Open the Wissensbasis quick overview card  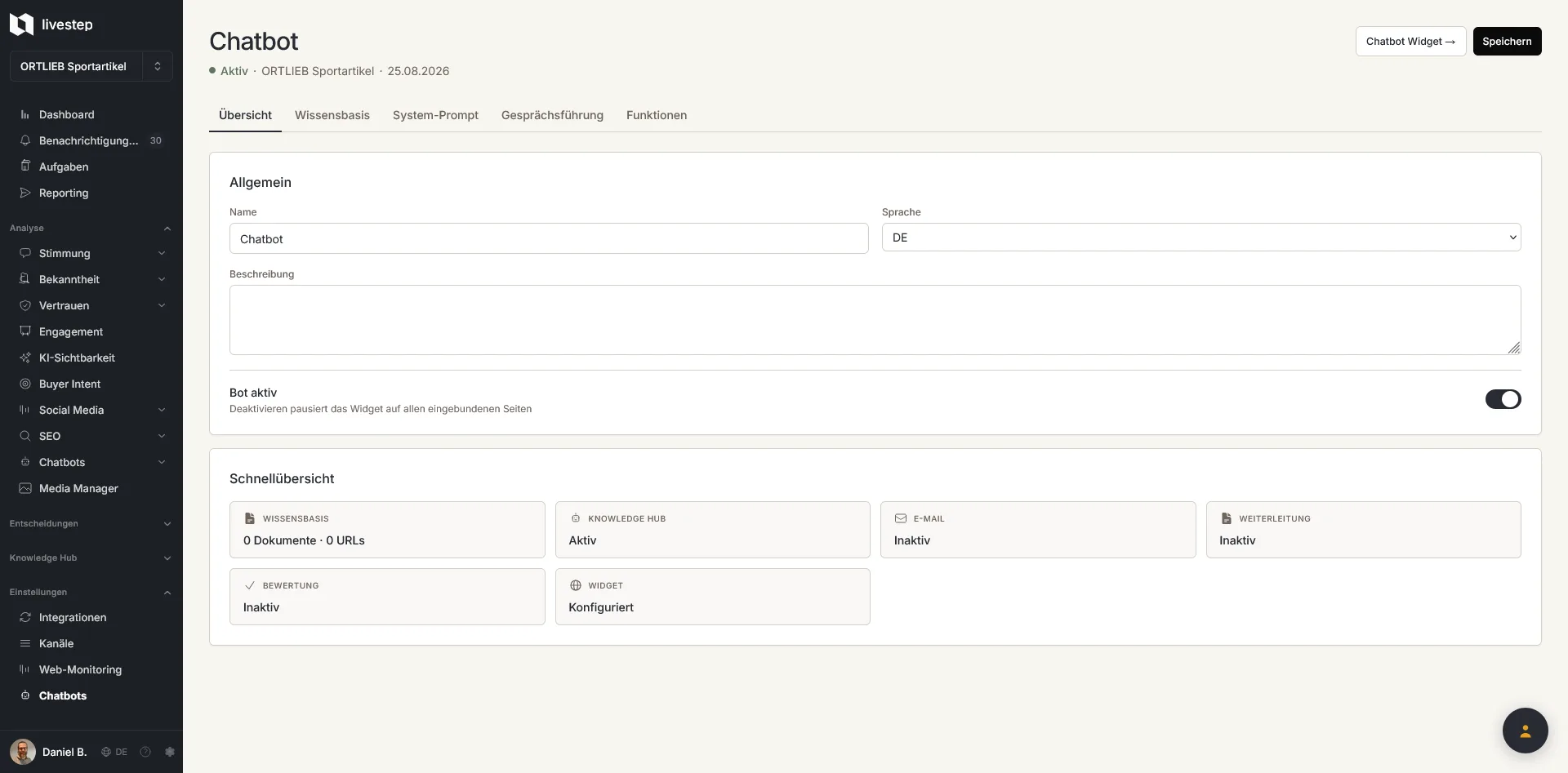pos(387,530)
